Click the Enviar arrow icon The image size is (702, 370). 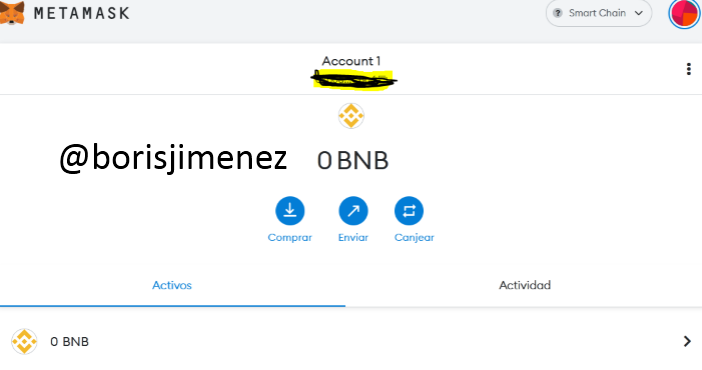click(353, 211)
